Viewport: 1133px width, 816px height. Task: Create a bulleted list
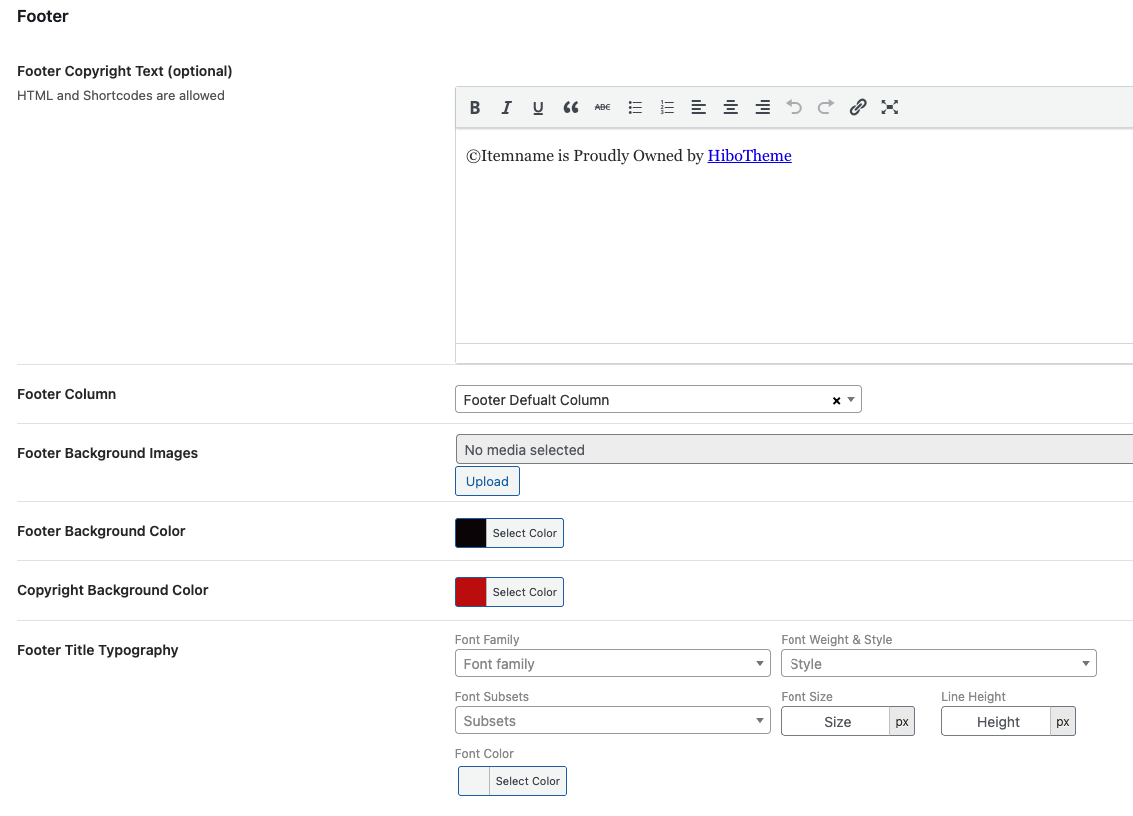[635, 108]
